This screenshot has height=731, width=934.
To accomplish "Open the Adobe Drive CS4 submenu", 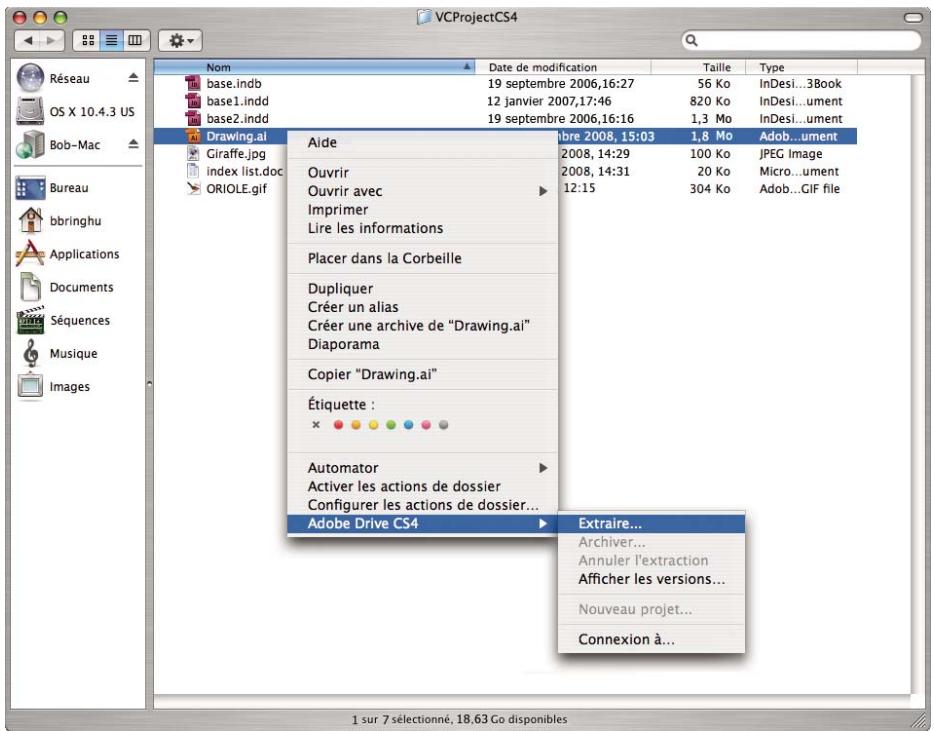I will [422, 524].
